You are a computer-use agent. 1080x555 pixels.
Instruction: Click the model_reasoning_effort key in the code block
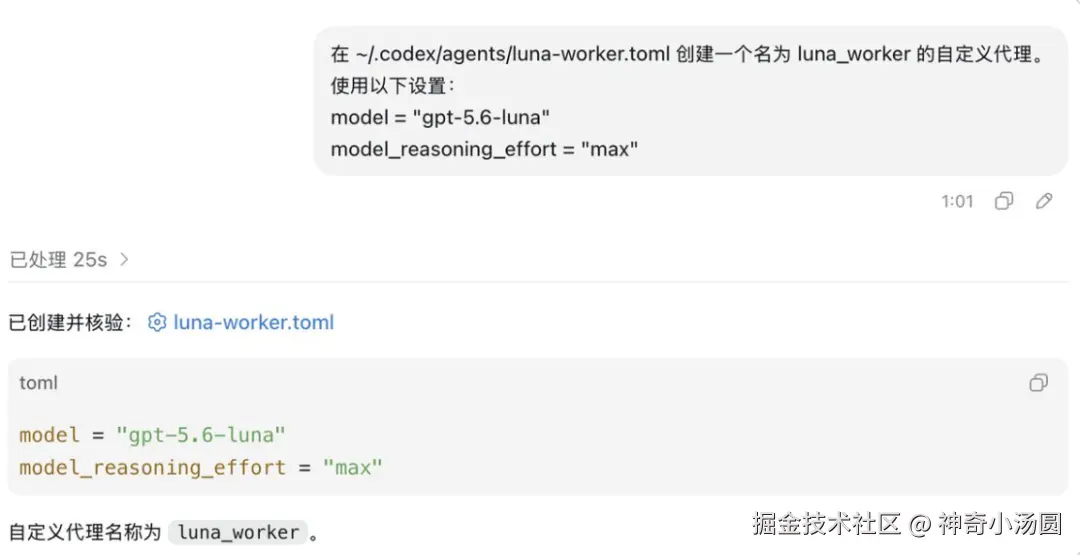[x=152, y=468]
